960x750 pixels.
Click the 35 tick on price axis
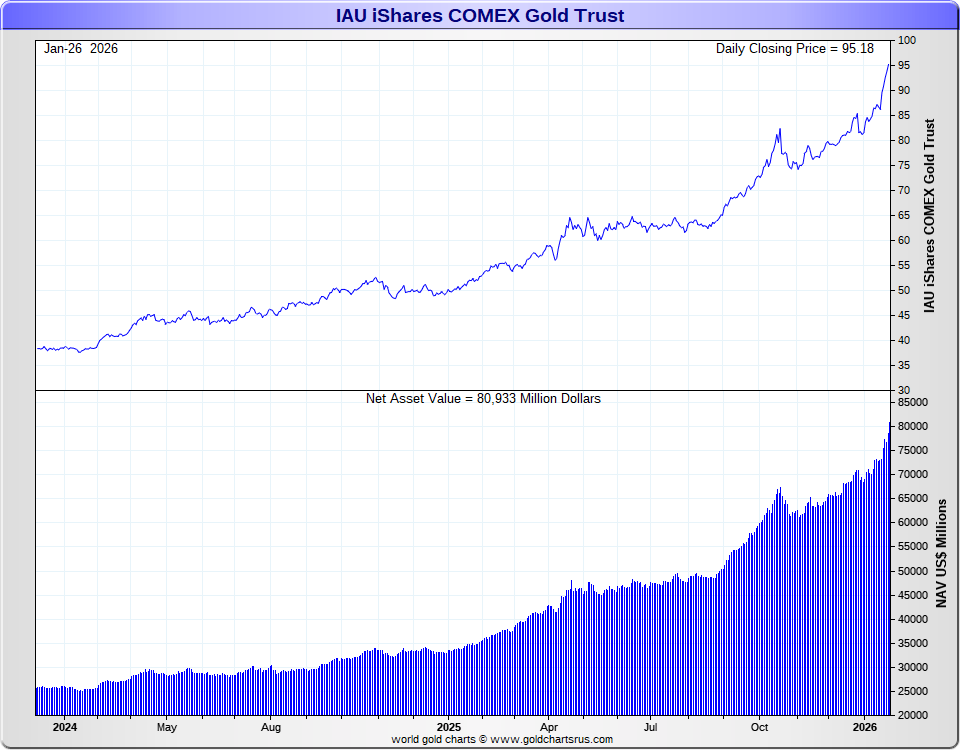[x=904, y=366]
